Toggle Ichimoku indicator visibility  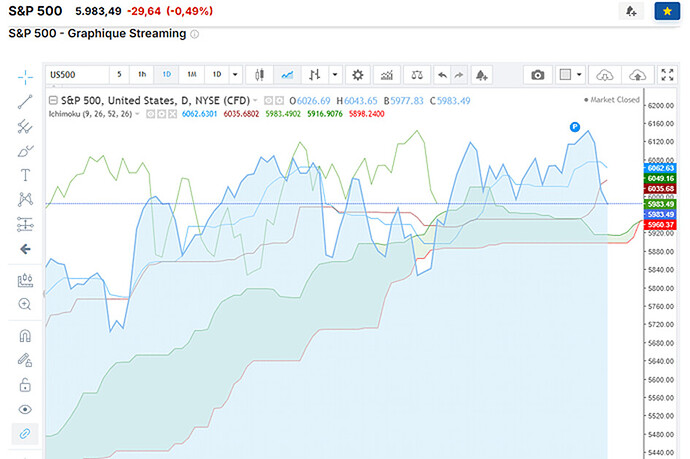coord(150,114)
